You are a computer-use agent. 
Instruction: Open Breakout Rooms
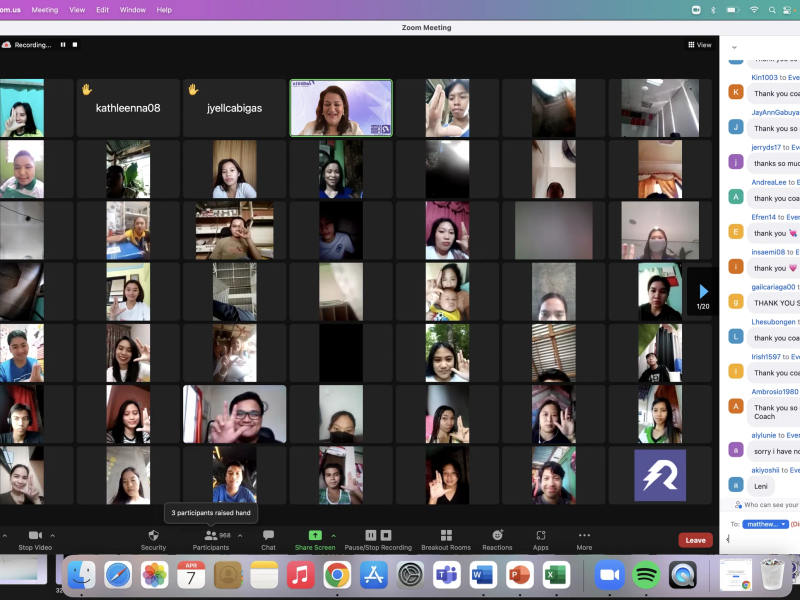tap(446, 540)
